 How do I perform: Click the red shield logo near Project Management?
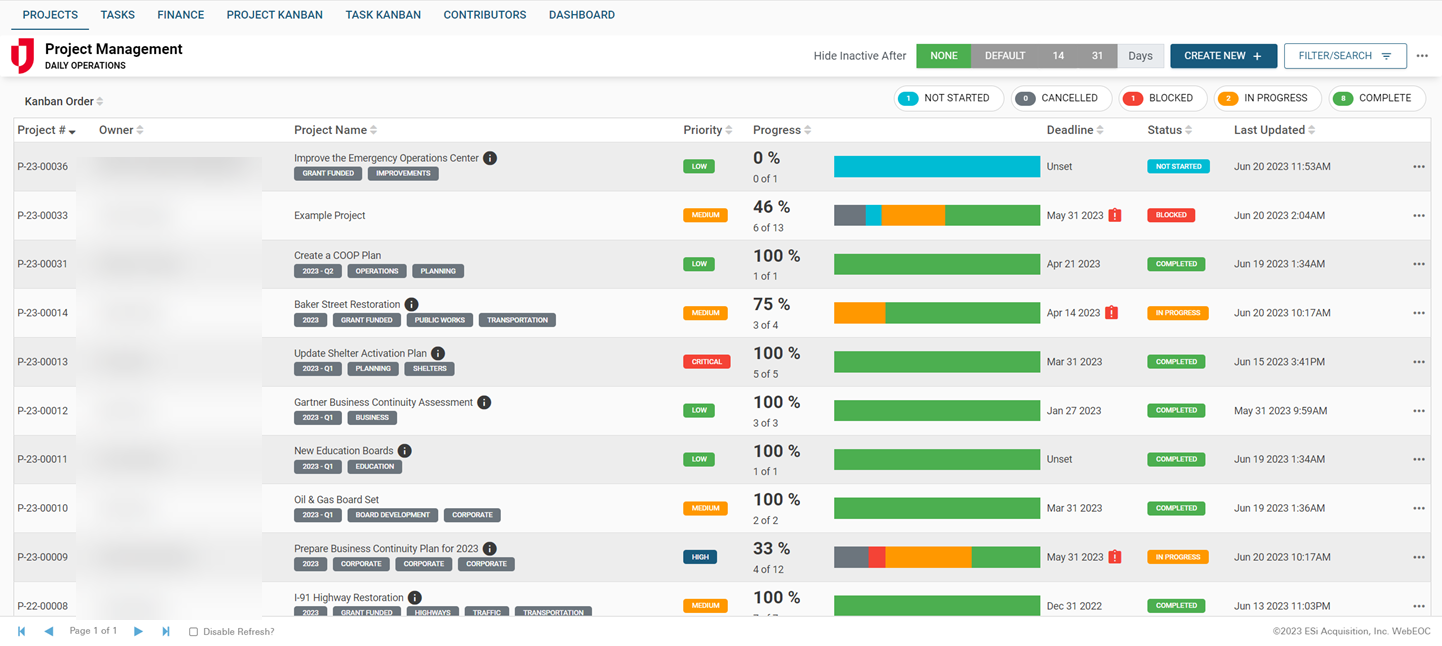pyautogui.click(x=23, y=56)
